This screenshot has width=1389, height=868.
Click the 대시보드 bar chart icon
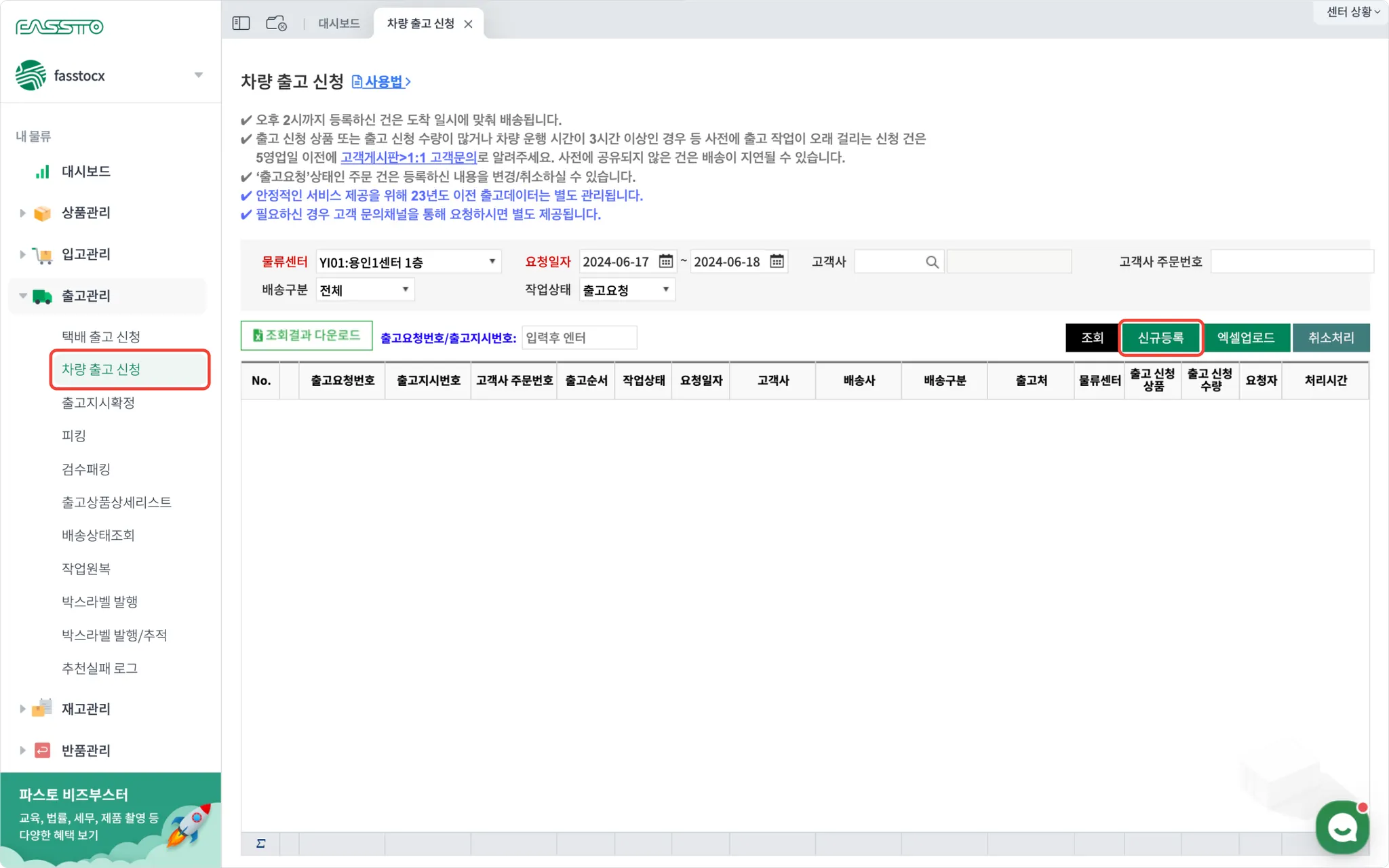click(x=42, y=172)
